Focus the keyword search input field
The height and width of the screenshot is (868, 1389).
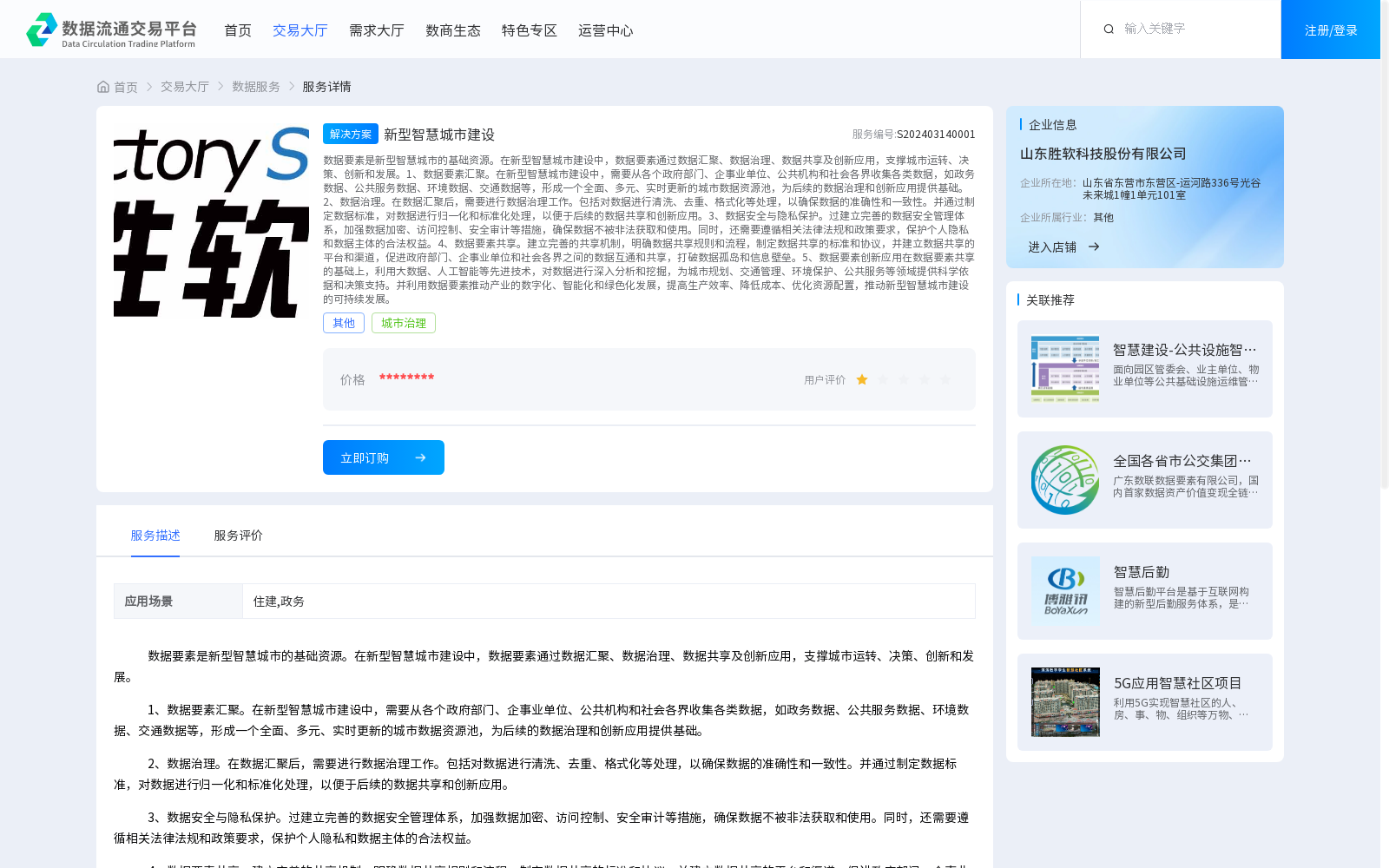tap(1196, 29)
